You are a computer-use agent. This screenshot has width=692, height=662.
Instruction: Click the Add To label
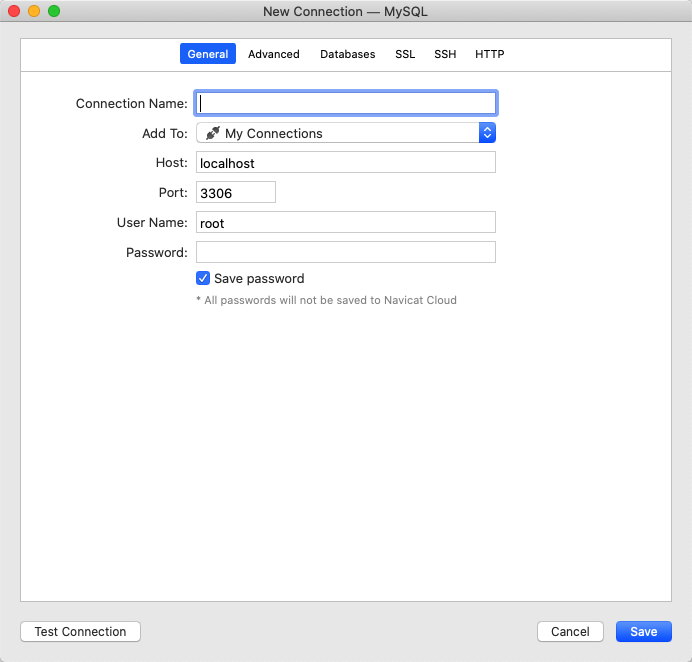(165, 133)
